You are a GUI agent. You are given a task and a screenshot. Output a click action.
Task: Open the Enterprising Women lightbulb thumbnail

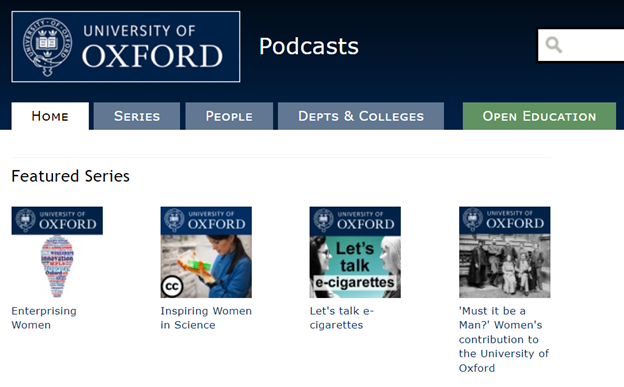[57, 252]
